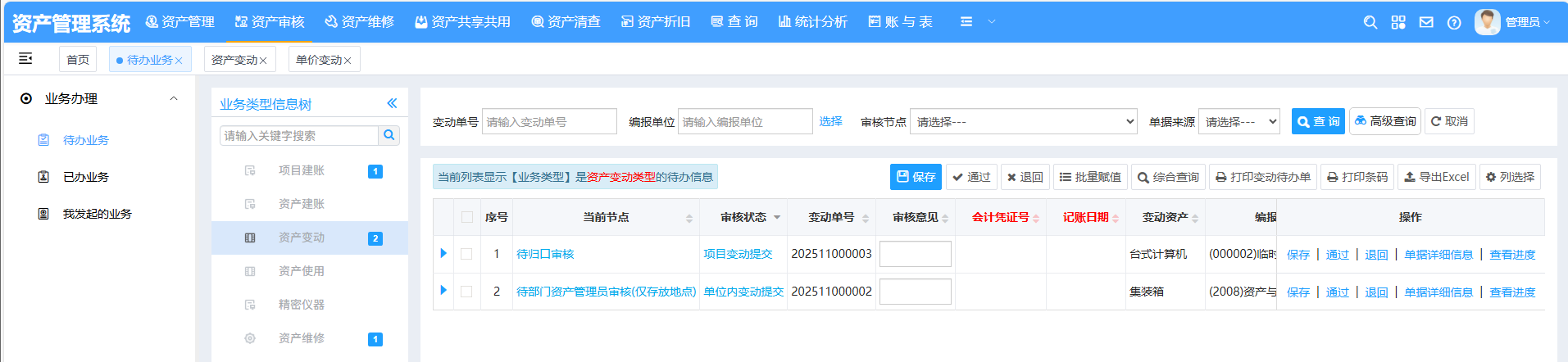This screenshot has height=362, width=1568.
Task: Expand row 1 detail arrow
Action: click(443, 253)
